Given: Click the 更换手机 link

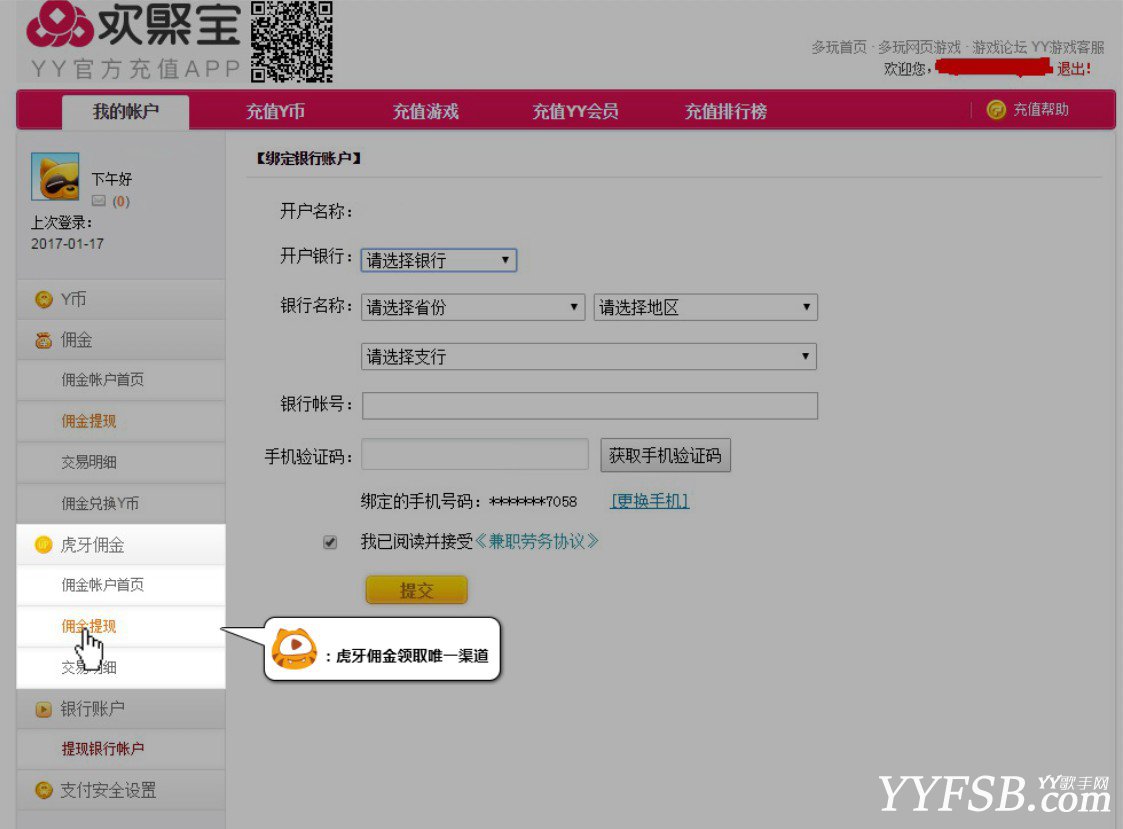Looking at the screenshot, I should pos(650,501).
